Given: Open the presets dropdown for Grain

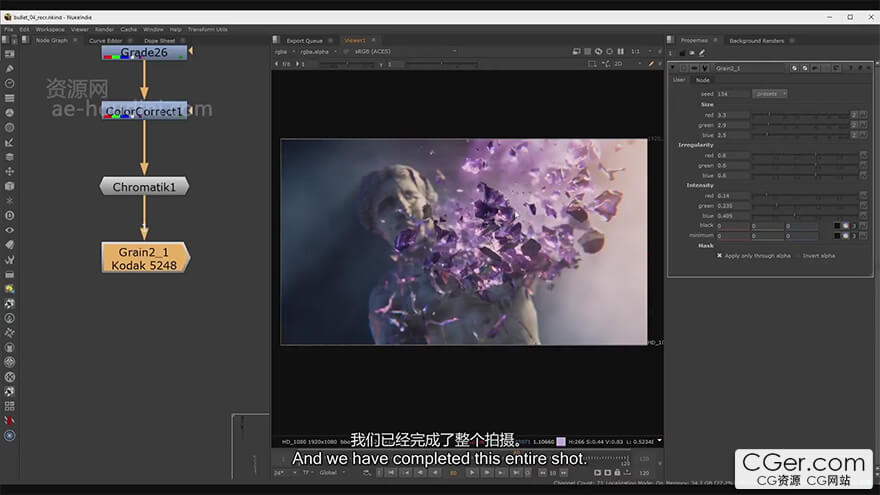Looking at the screenshot, I should [770, 94].
